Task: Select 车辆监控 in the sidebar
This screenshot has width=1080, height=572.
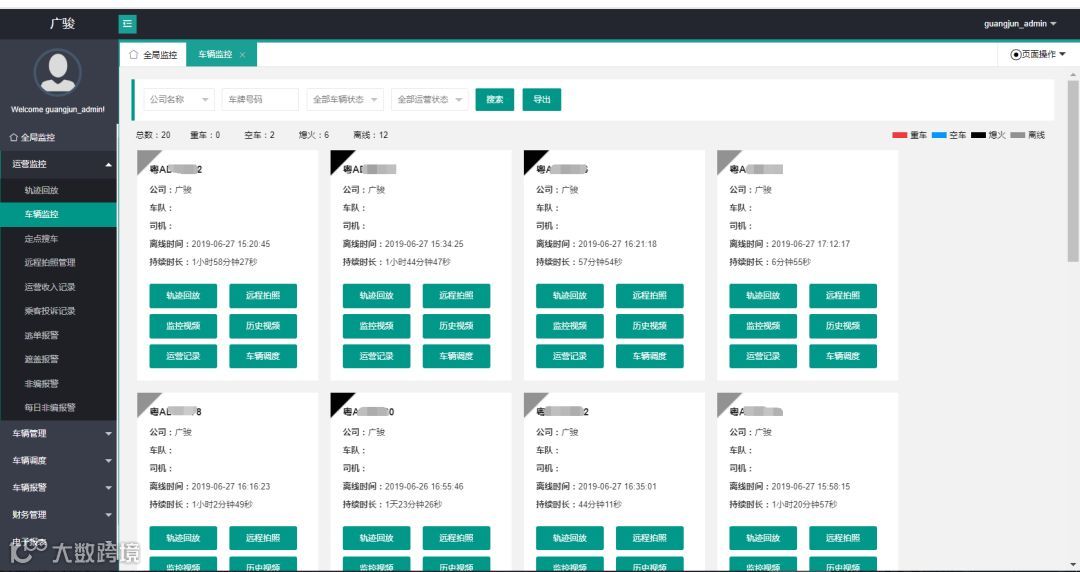Action: coord(59,214)
